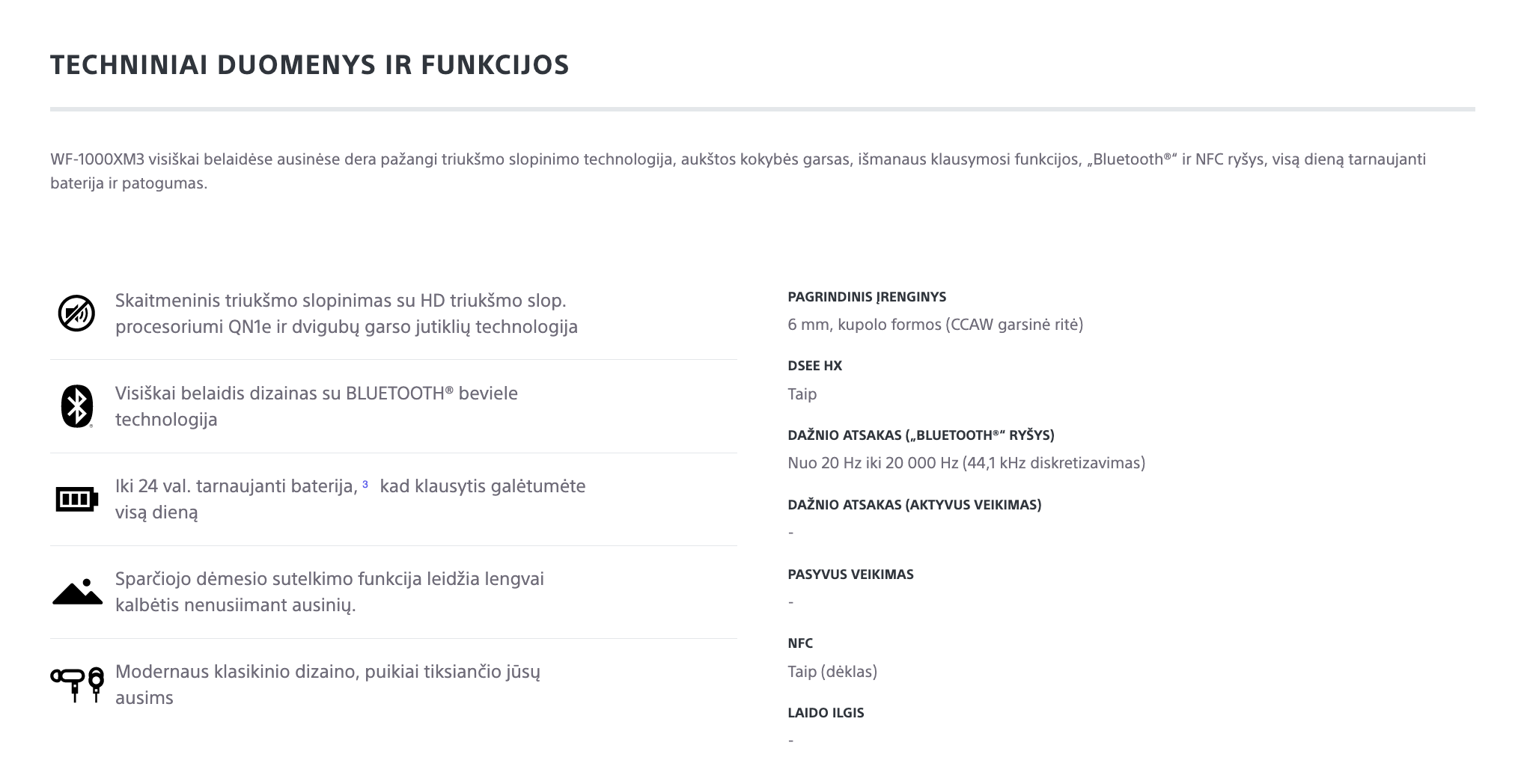Select the digital noise cancelling feature text
Screen dimensions: 1524x784
pyautogui.click(x=347, y=313)
